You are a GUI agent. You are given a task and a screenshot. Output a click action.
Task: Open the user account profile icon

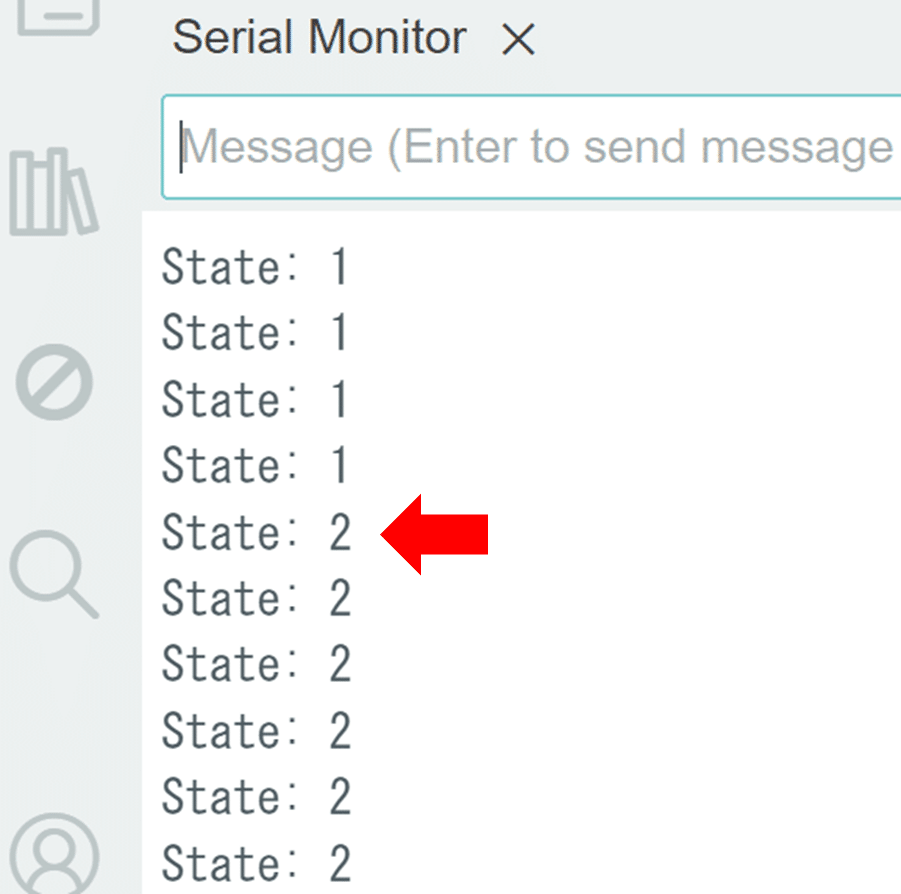click(x=55, y=853)
